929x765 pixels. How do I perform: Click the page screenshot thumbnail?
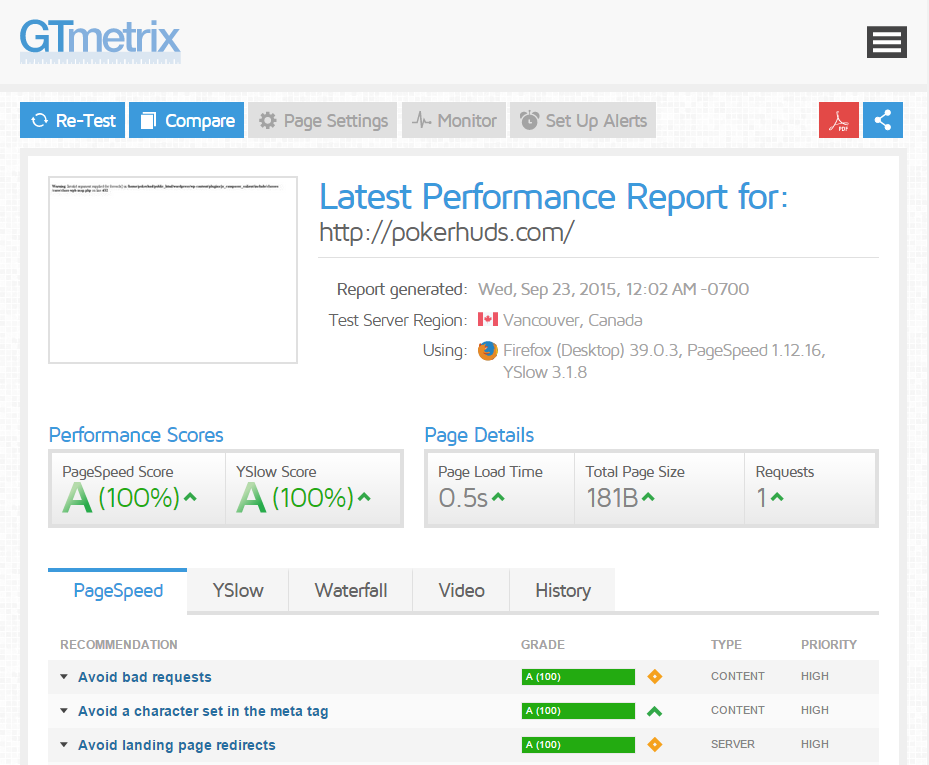pos(173,270)
